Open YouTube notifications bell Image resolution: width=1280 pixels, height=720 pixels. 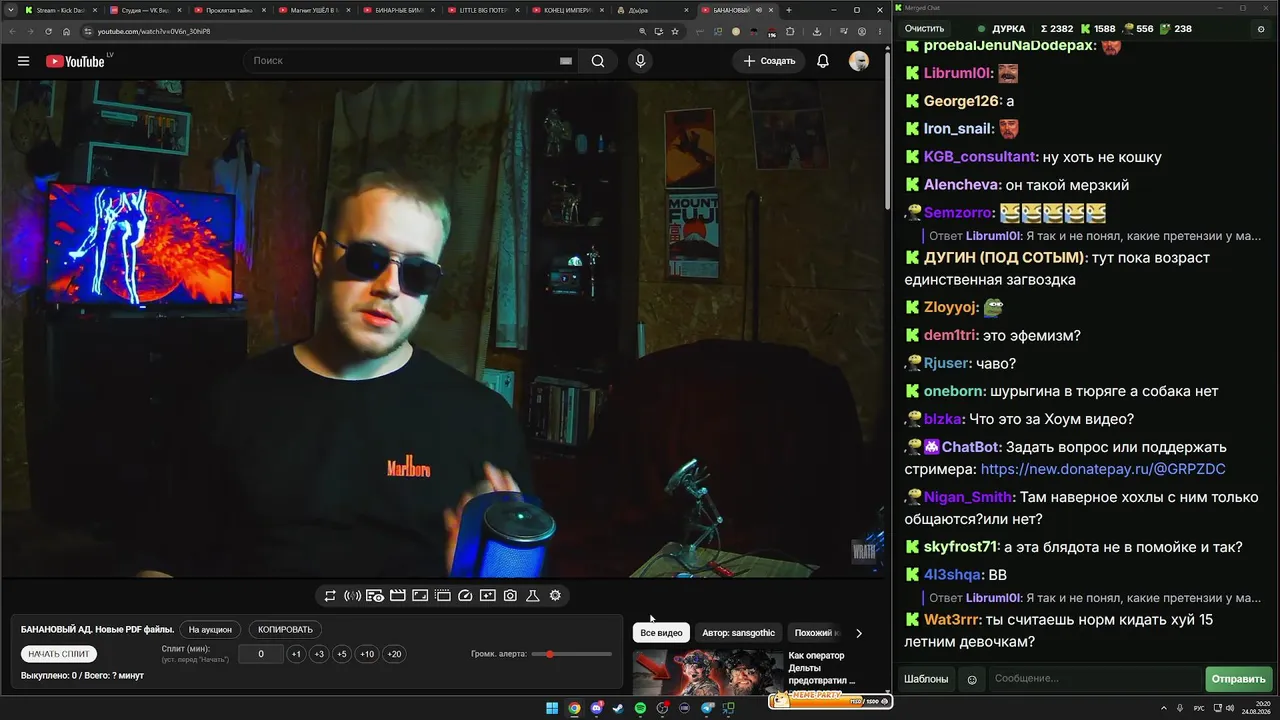click(823, 61)
